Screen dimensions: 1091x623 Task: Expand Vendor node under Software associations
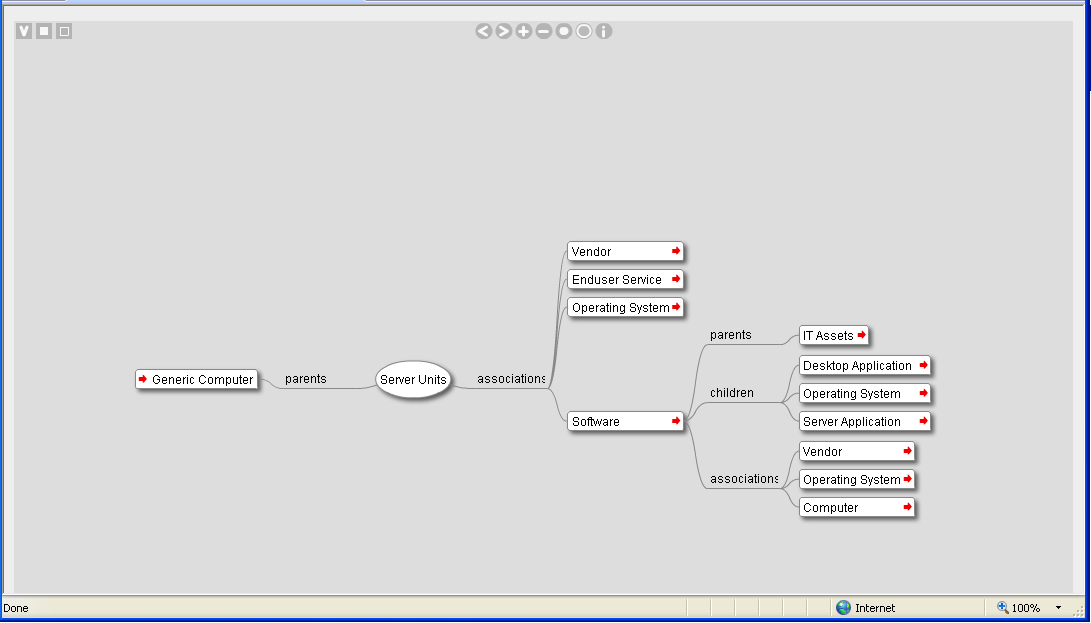[907, 451]
